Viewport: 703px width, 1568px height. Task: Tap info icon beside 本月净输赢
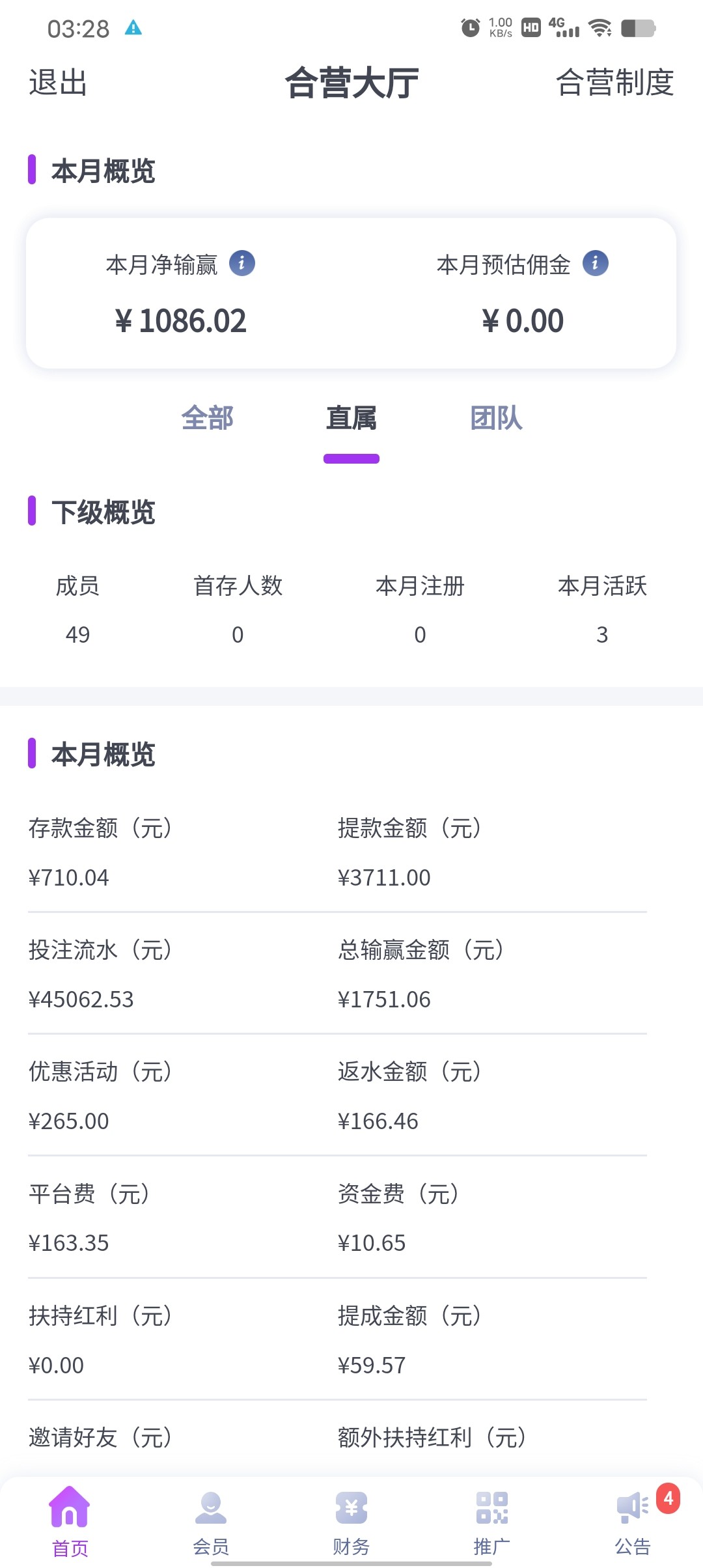click(242, 264)
